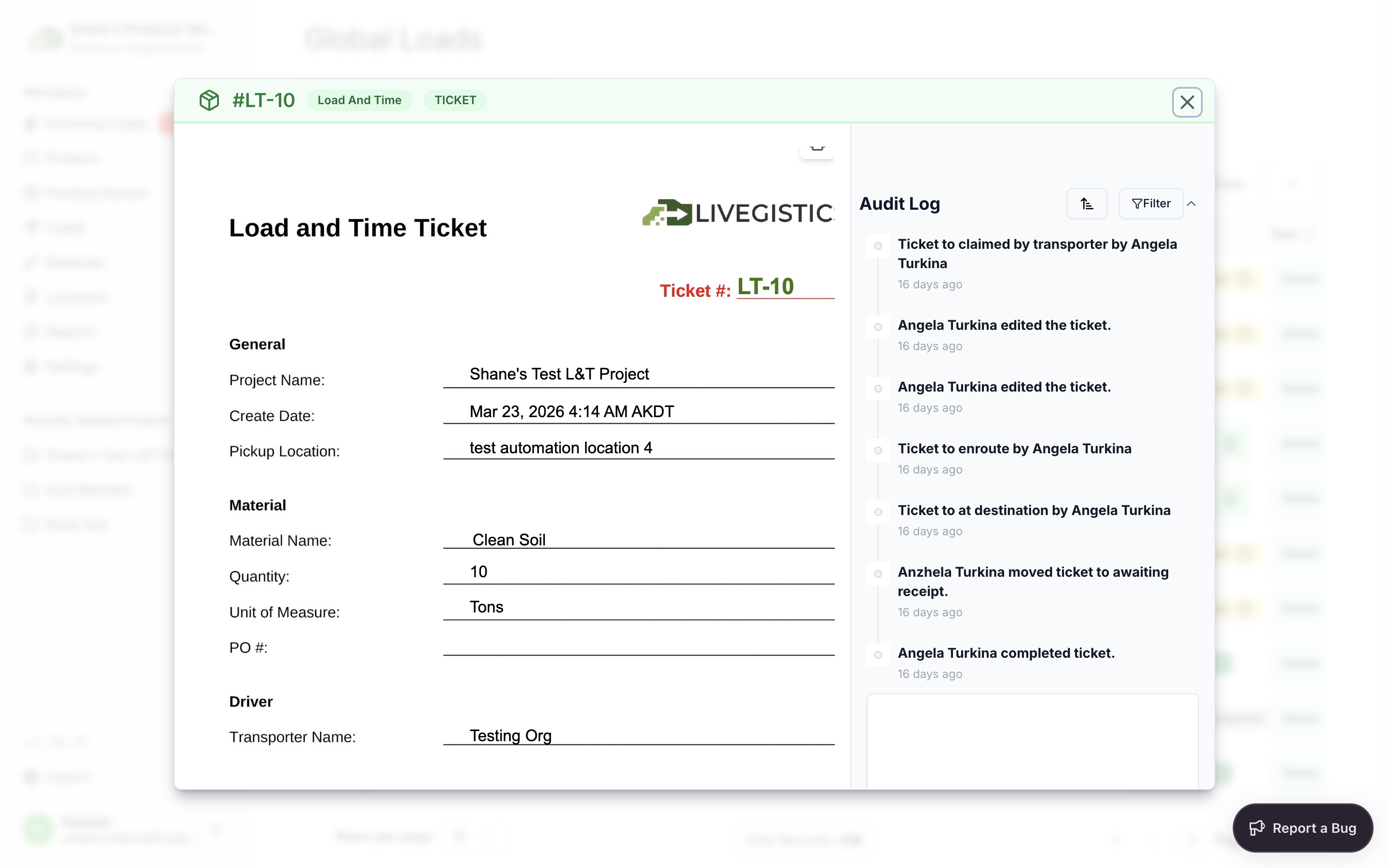Viewport: 1389px width, 868px height.
Task: Click the Load and Time Ticket heading
Action: [x=357, y=228]
